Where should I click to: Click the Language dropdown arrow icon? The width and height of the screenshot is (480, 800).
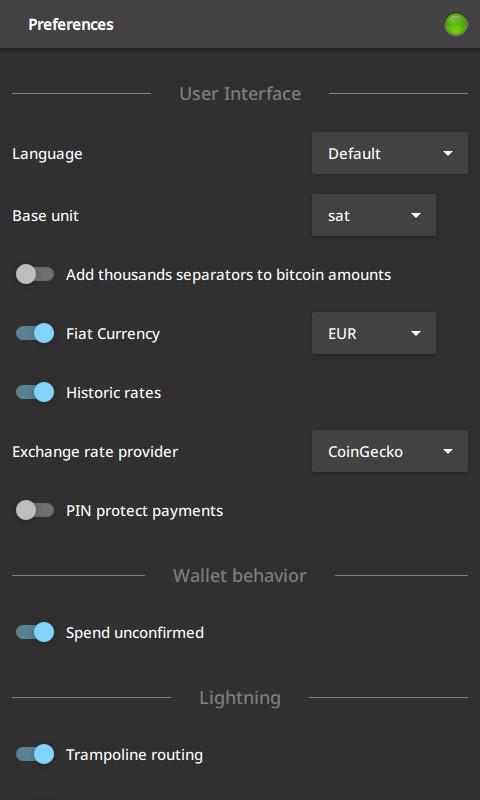click(x=448, y=154)
